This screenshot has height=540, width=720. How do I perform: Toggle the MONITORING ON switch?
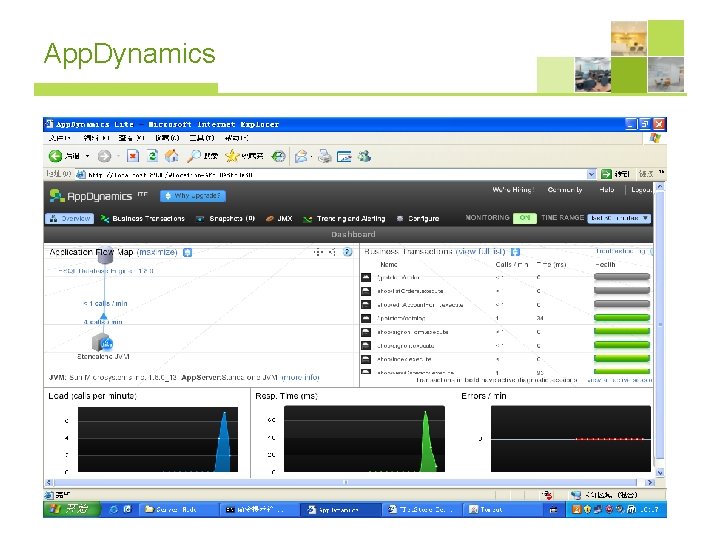(x=525, y=218)
